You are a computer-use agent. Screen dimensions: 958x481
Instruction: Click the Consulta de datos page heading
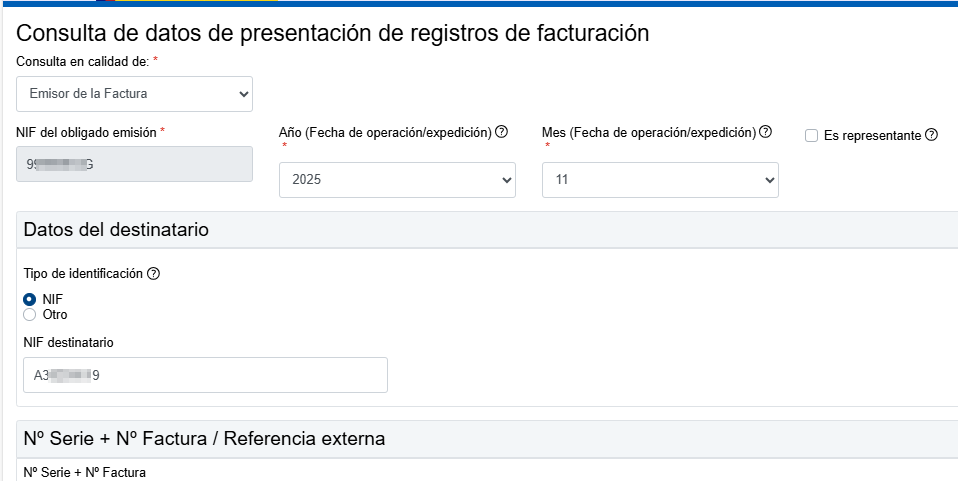pyautogui.click(x=333, y=33)
